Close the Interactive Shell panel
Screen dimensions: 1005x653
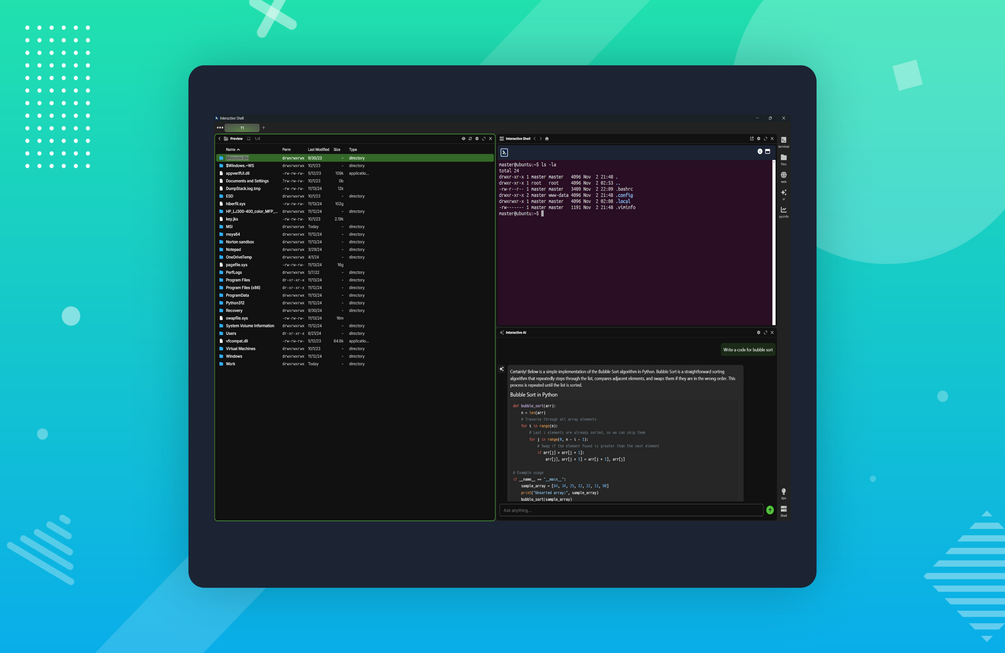tap(772, 138)
